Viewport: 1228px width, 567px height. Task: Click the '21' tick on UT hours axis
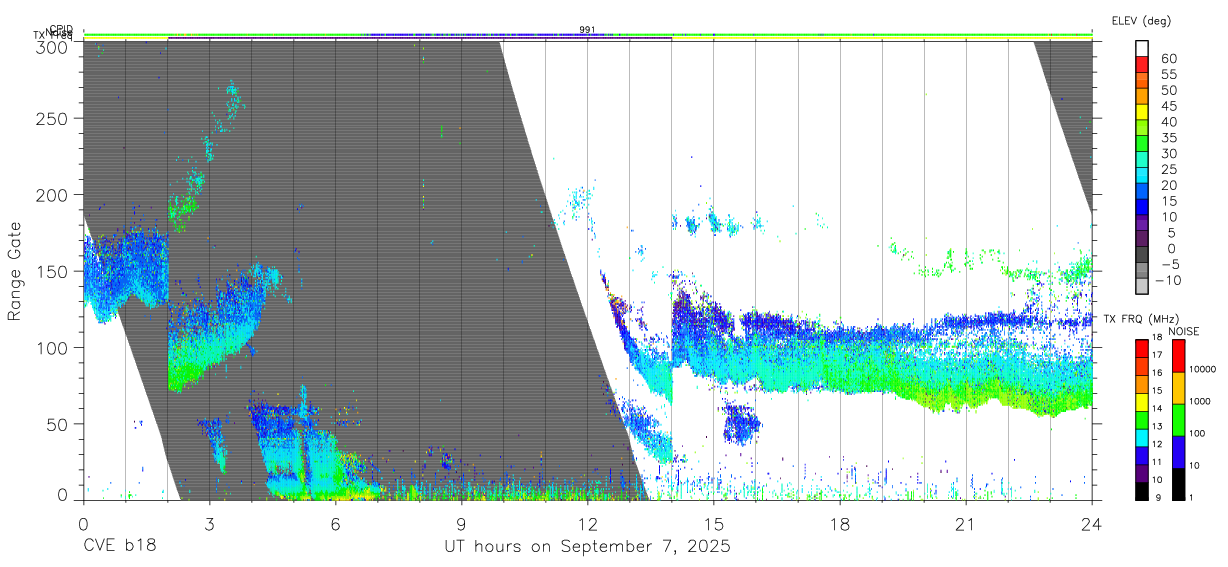pos(965,524)
